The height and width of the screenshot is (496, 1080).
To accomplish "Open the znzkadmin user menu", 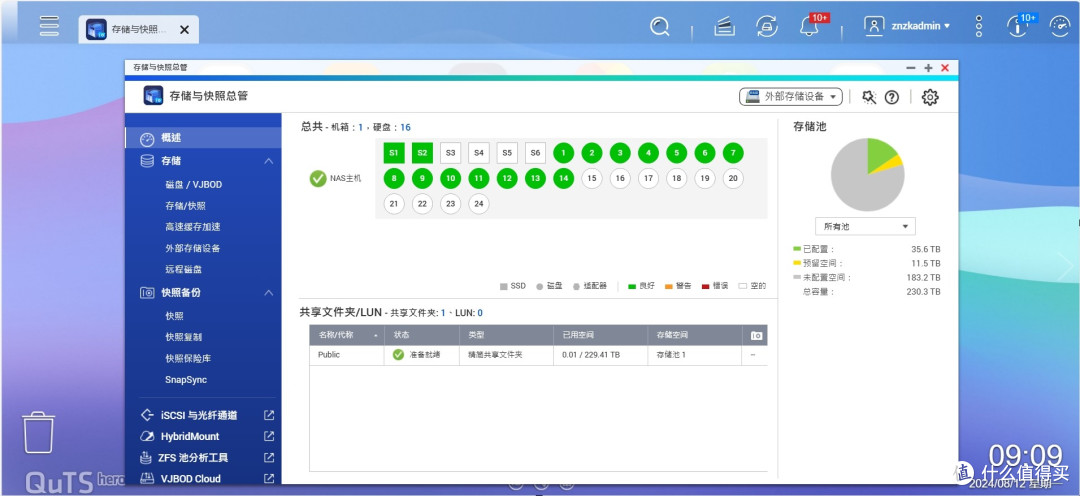I will [907, 26].
